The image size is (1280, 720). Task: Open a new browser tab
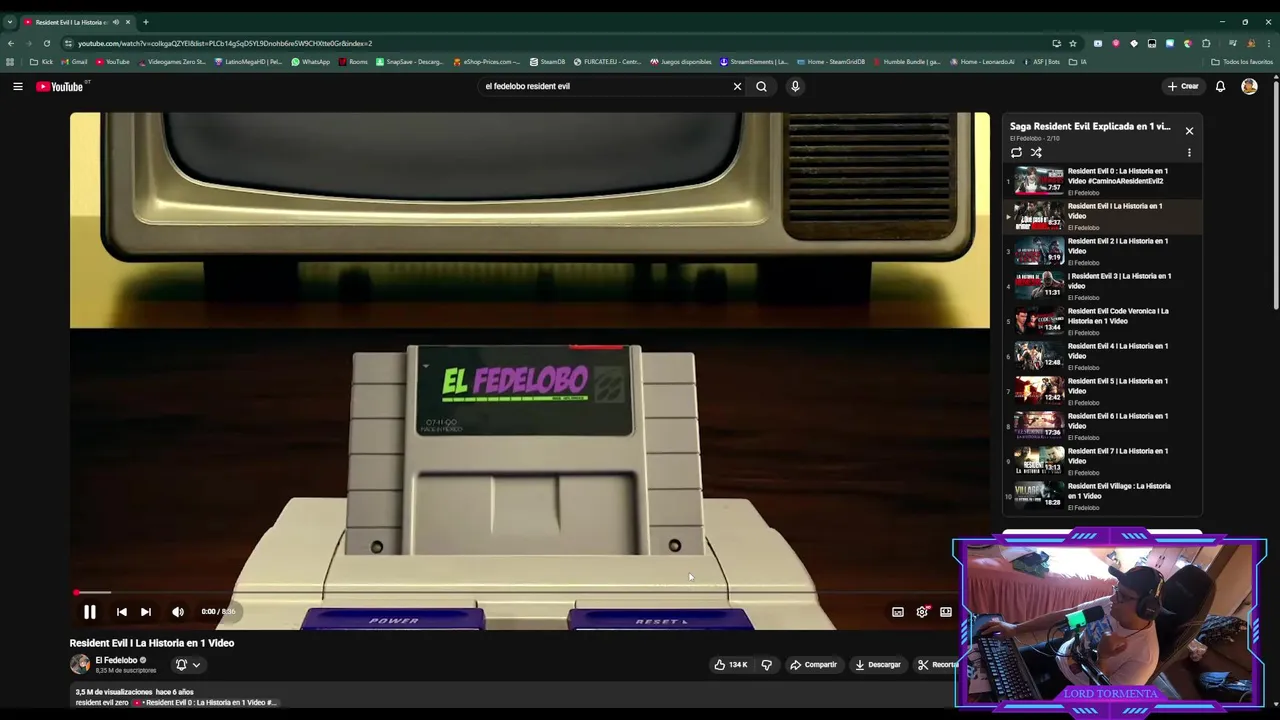pyautogui.click(x=146, y=22)
